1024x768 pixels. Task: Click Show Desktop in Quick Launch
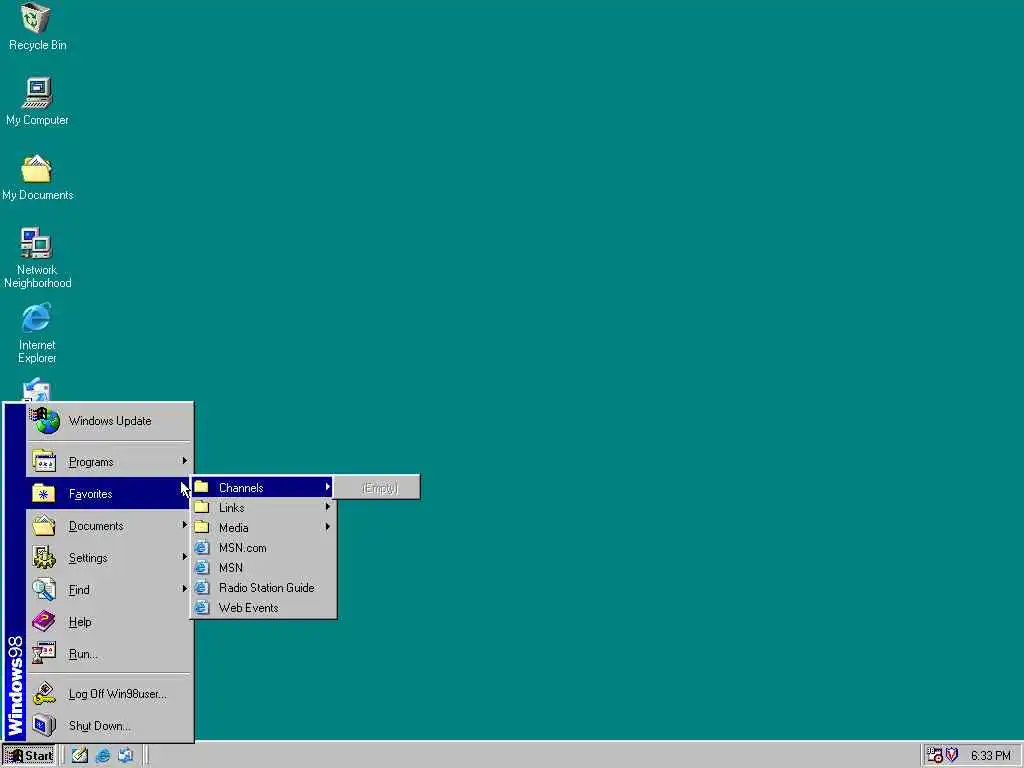tap(80, 756)
